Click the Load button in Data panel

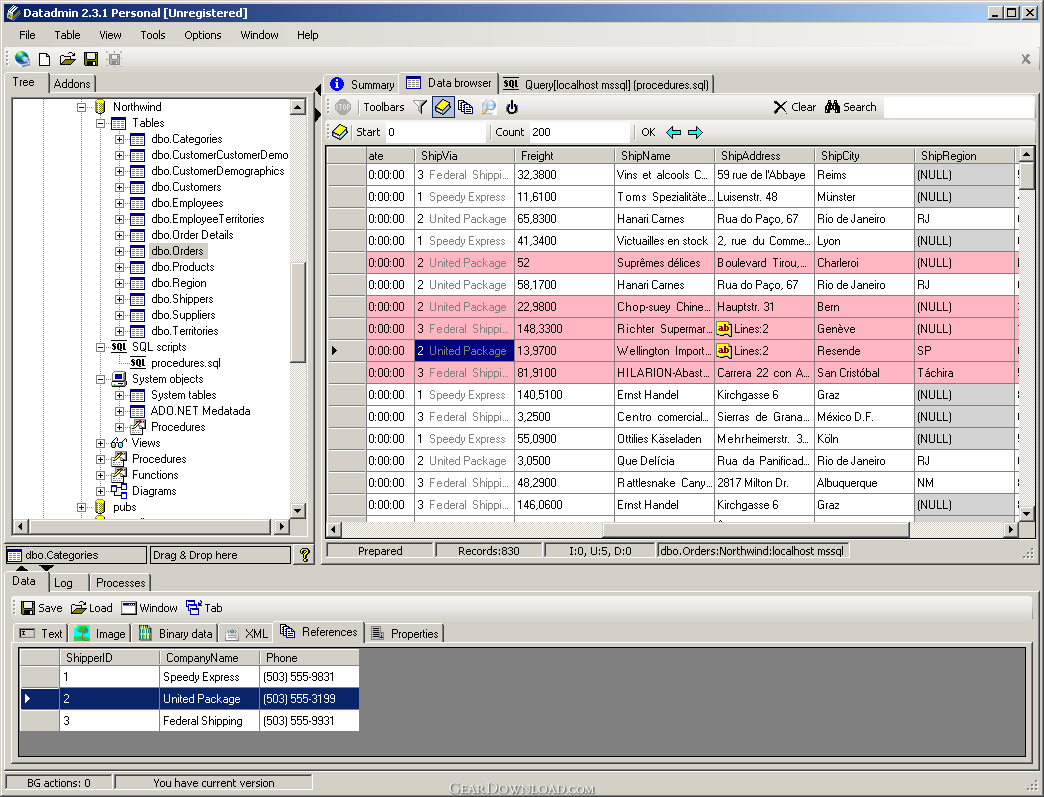pos(92,608)
